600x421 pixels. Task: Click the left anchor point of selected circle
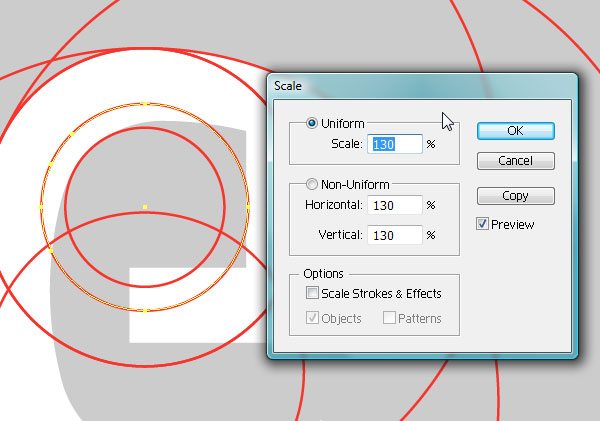41,207
